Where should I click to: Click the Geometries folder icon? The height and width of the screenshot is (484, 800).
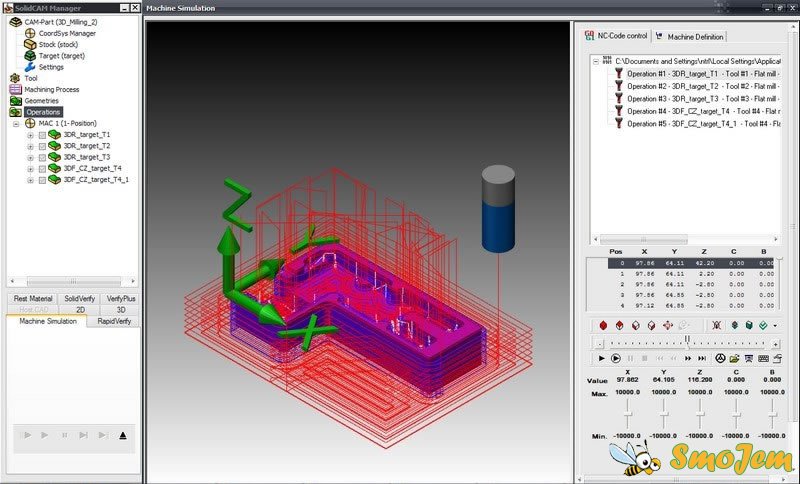pyautogui.click(x=15, y=101)
